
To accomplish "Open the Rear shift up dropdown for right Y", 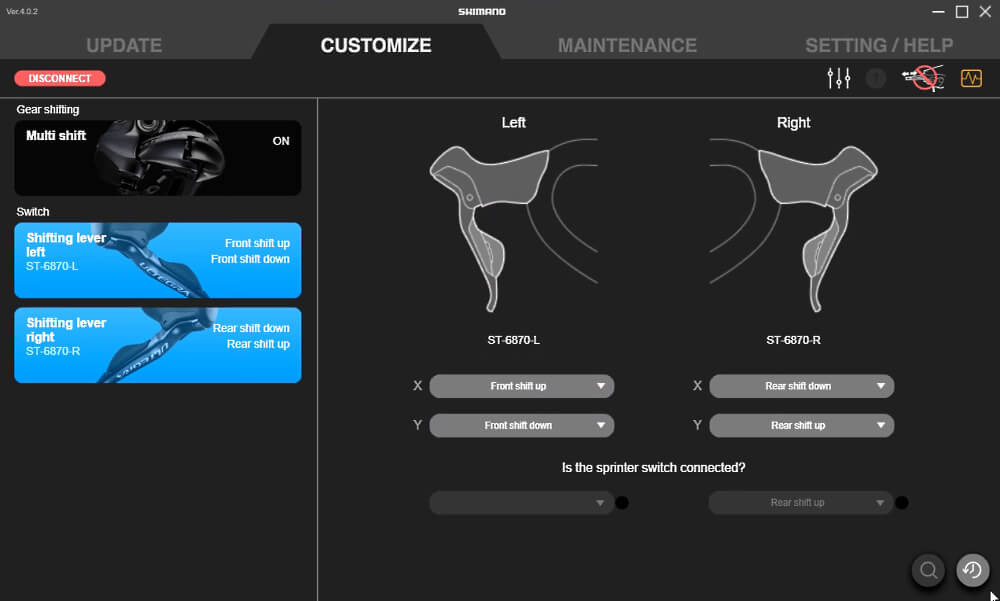I will pos(801,425).
